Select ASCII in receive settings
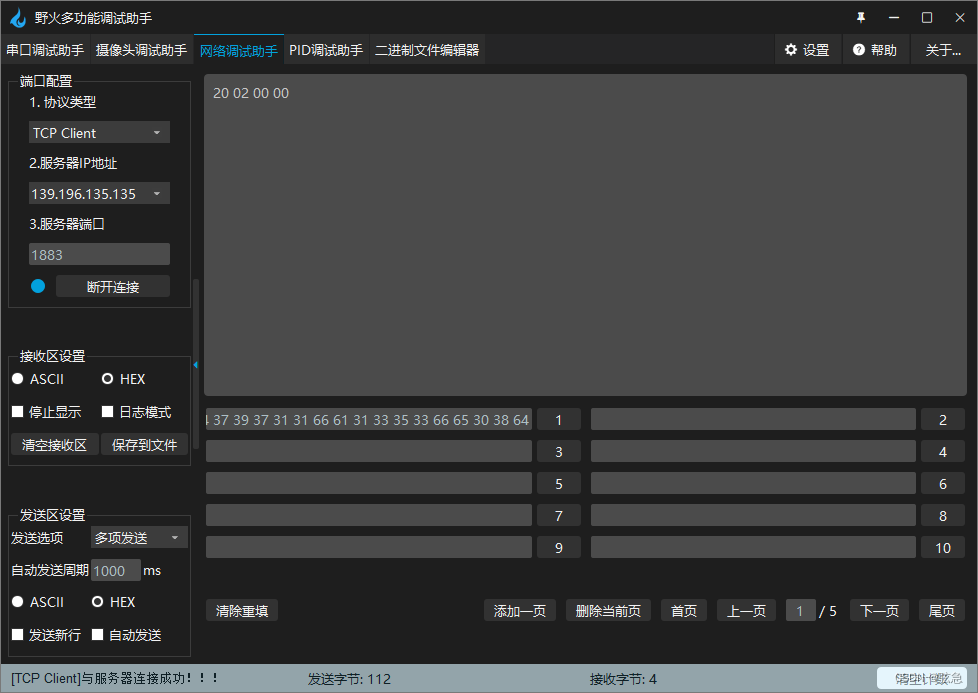The width and height of the screenshot is (978, 693). [x=38, y=379]
